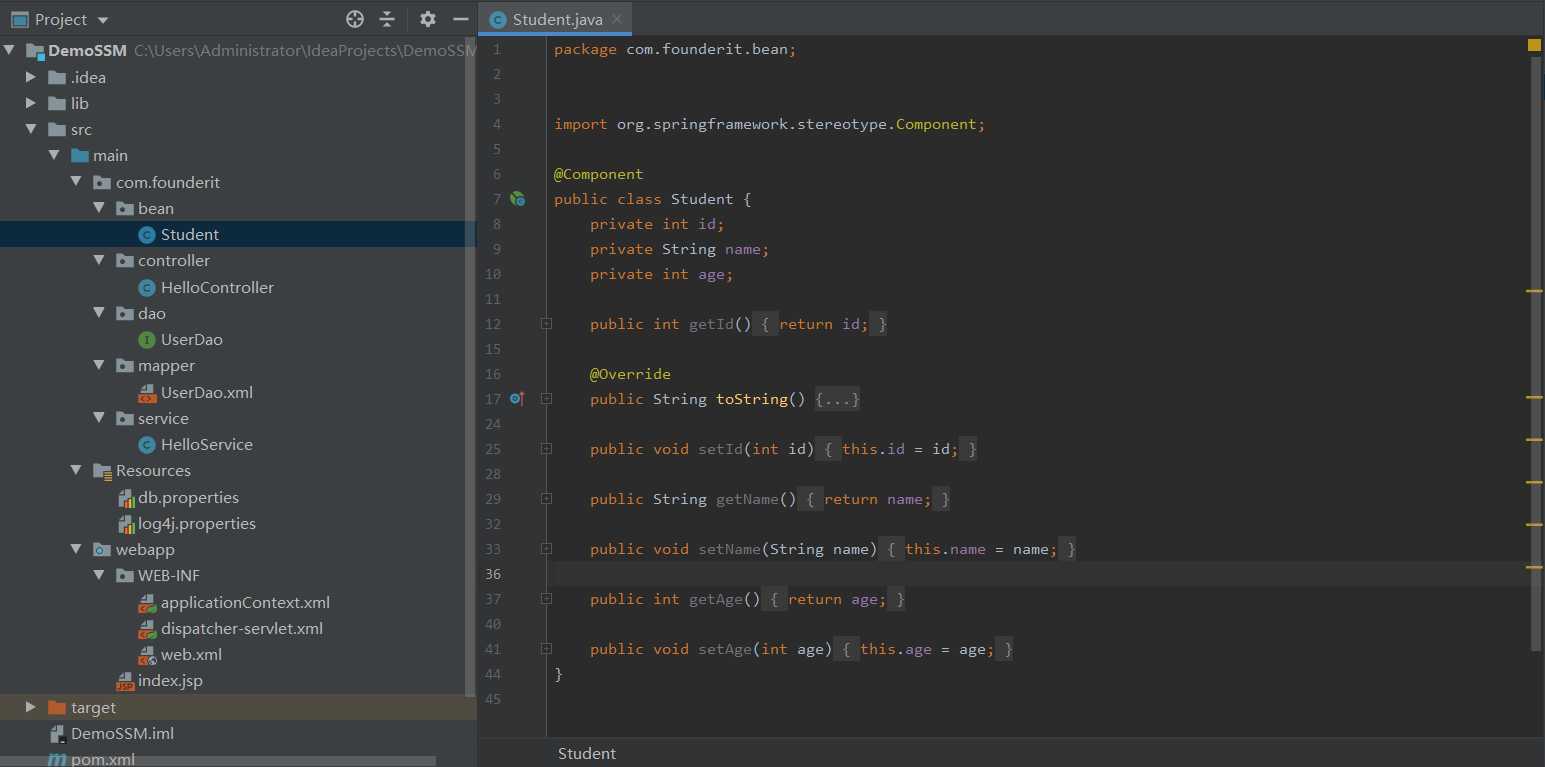
Task: Expand the .idea folder
Action: (x=31, y=77)
